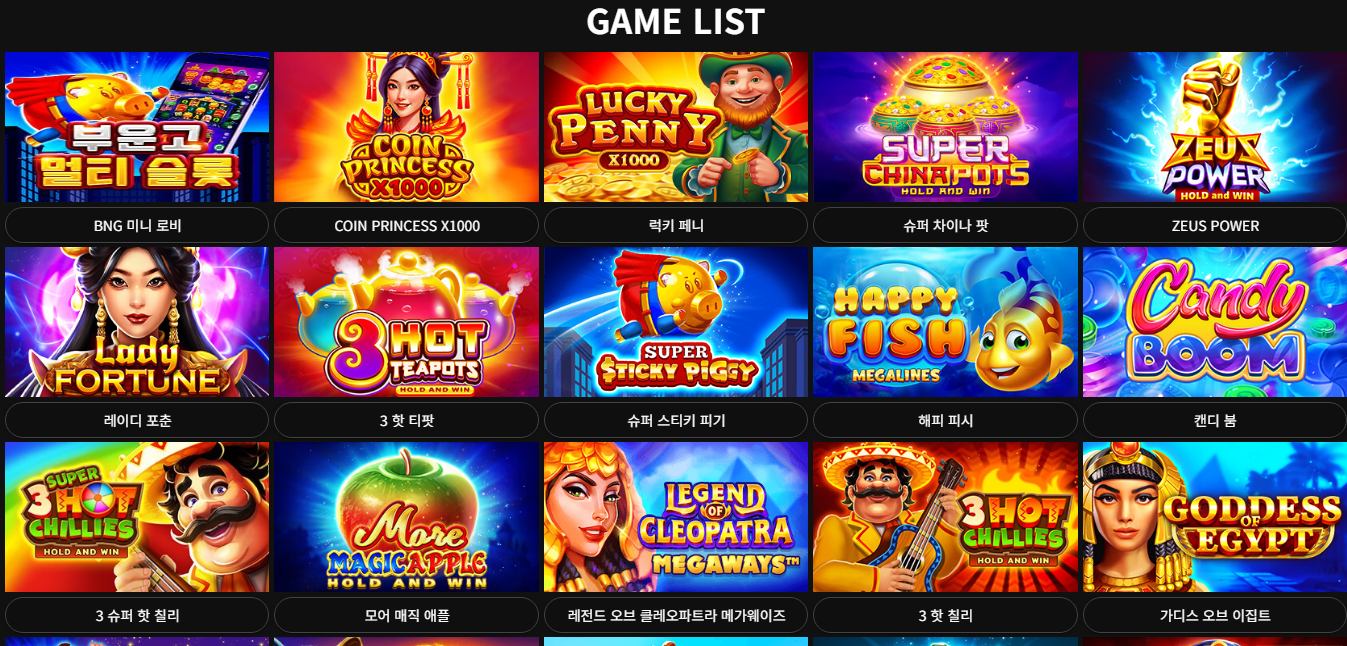
Task: Select the 3 Hot Teapots game image
Action: click(x=406, y=322)
